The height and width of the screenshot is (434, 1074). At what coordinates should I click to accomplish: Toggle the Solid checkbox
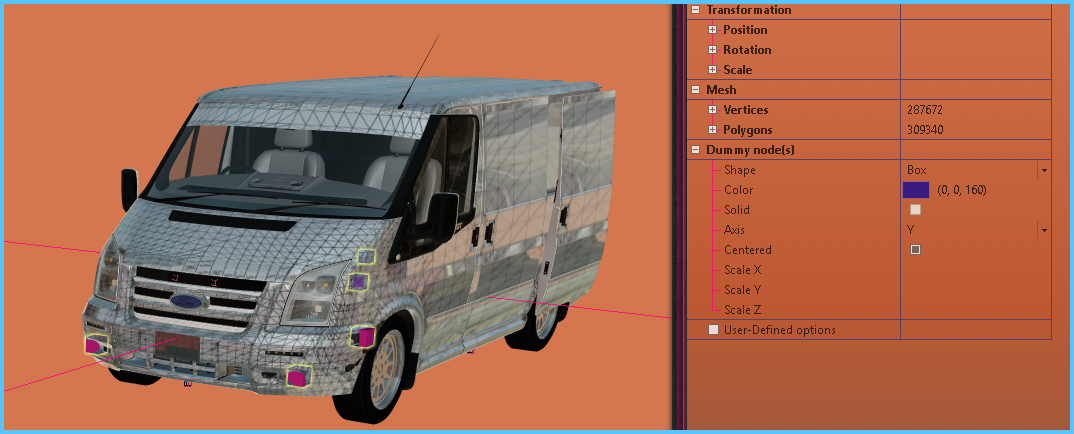(915, 210)
